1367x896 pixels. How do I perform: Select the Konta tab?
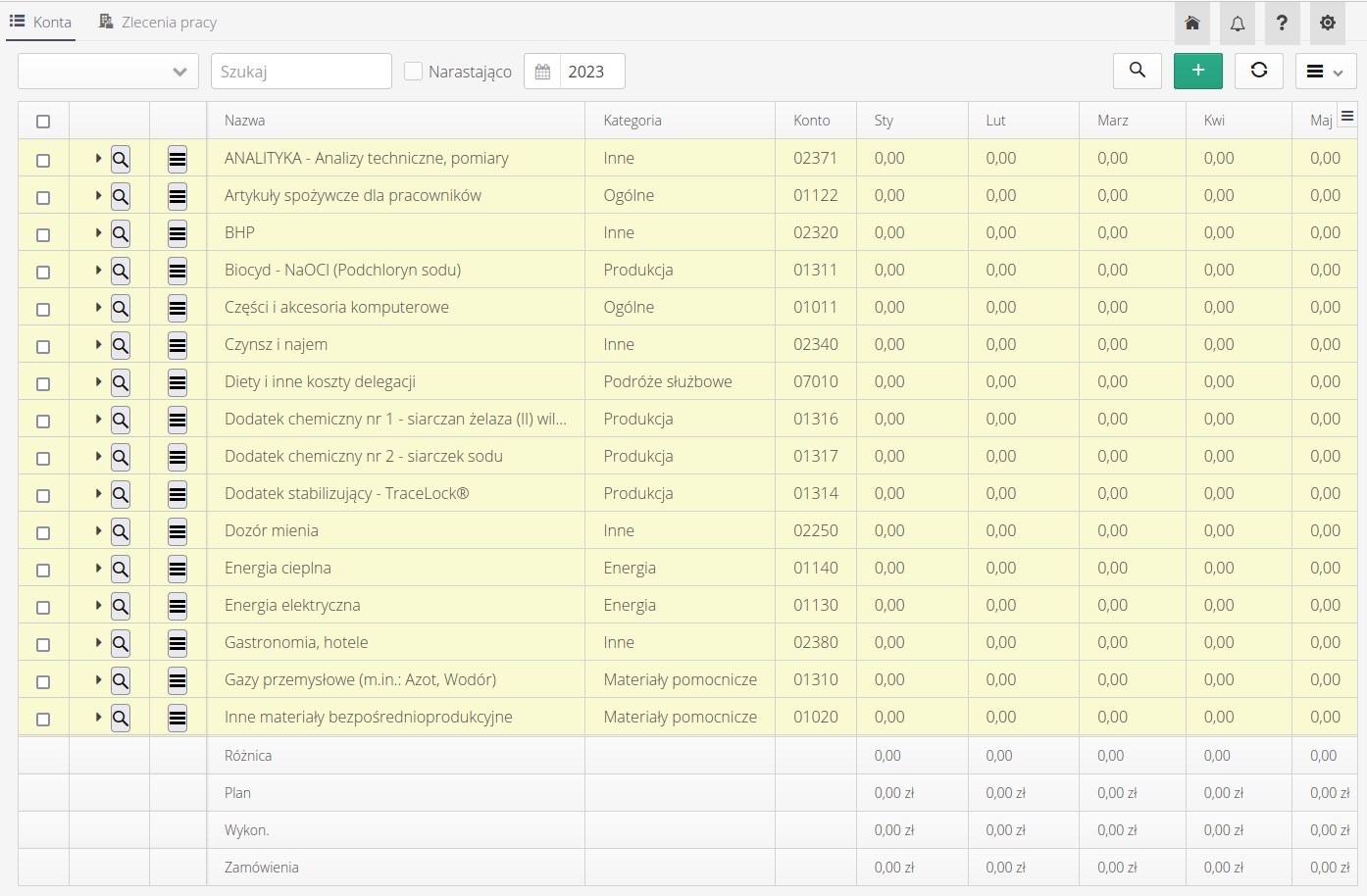40,22
